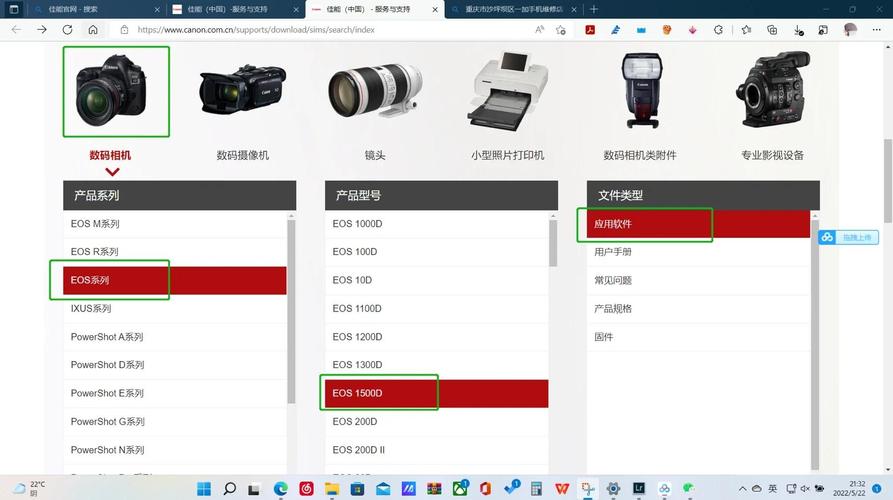Viewport: 893px width, 500px height.
Task: Pick model EOS 1000D
Action: coord(437,224)
